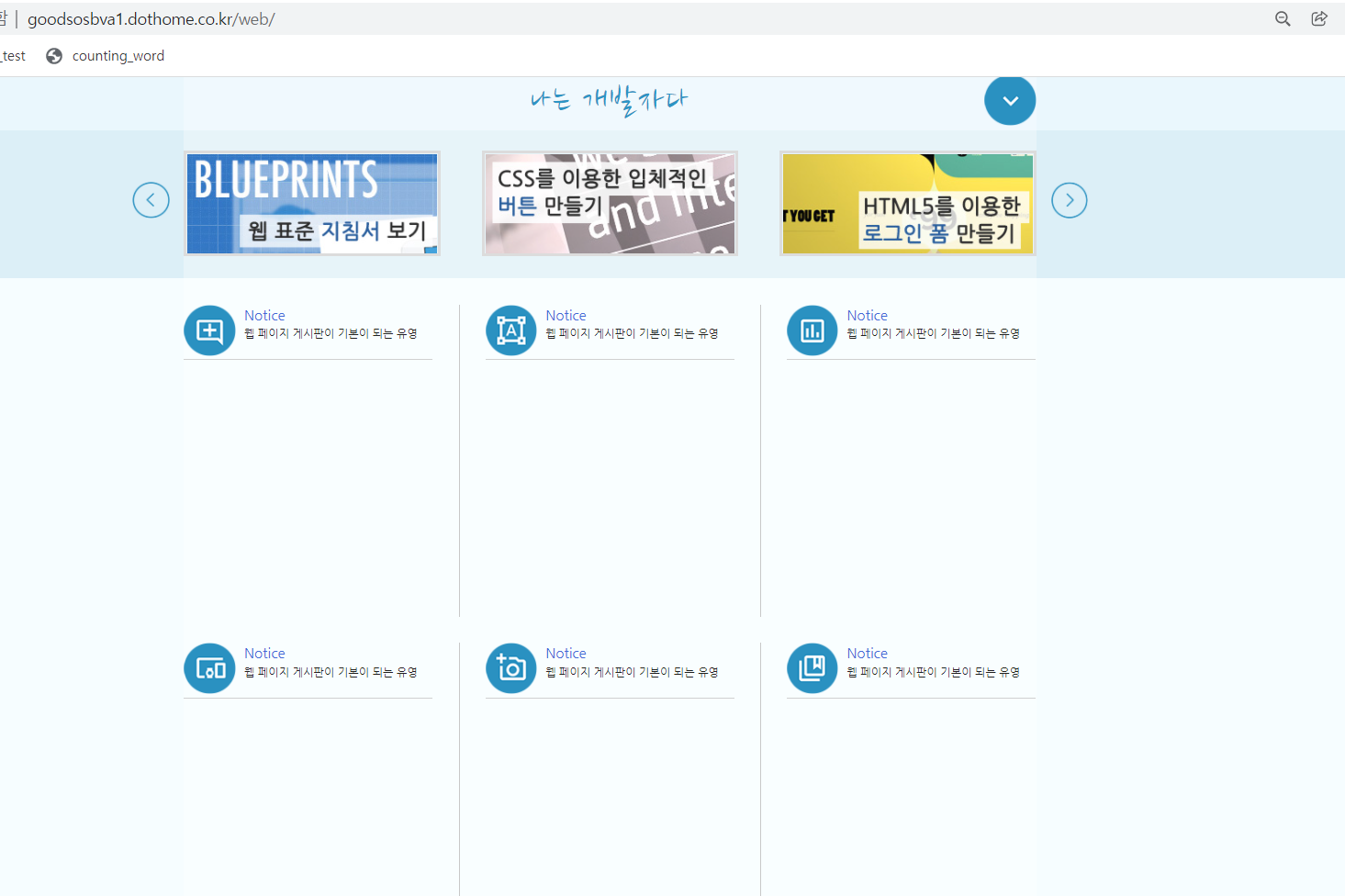Click the bar chart Notice icon
The width and height of the screenshot is (1345, 896).
(x=812, y=330)
